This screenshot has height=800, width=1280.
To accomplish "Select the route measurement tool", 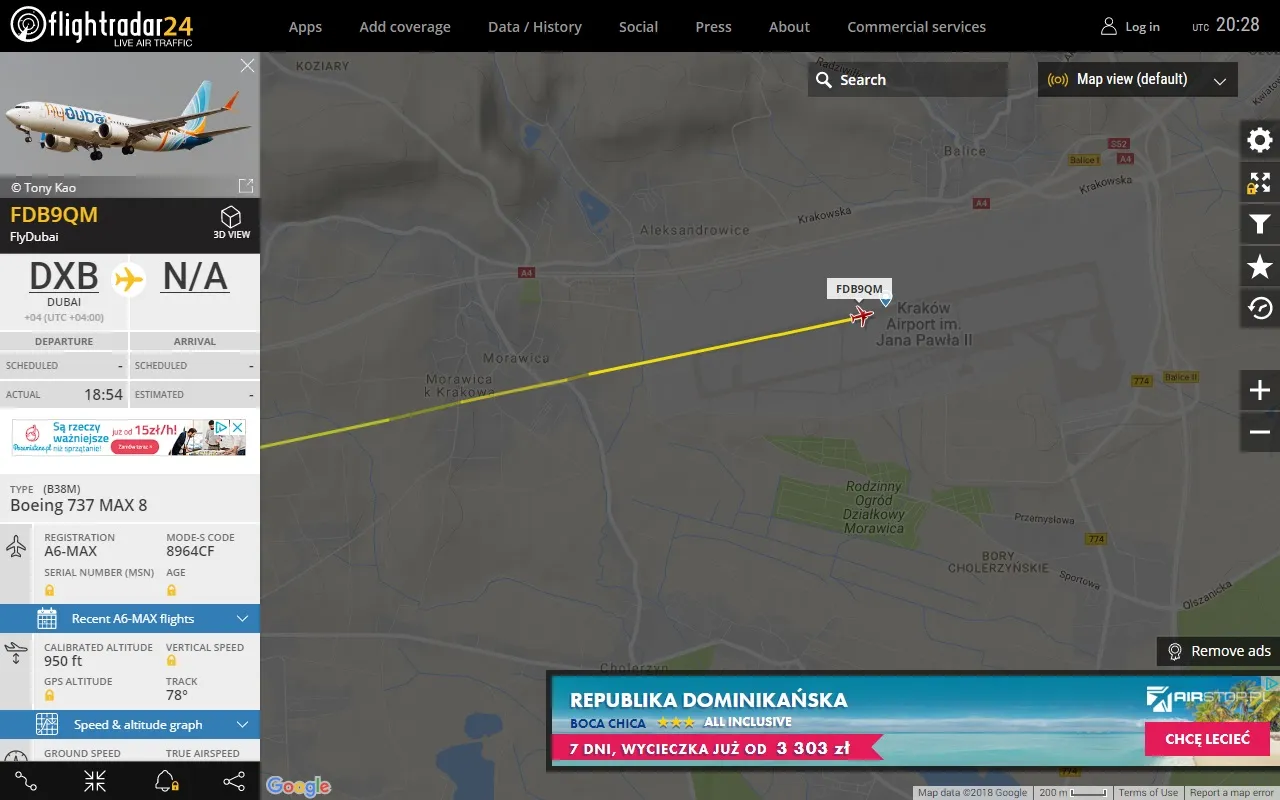I will [x=24, y=781].
